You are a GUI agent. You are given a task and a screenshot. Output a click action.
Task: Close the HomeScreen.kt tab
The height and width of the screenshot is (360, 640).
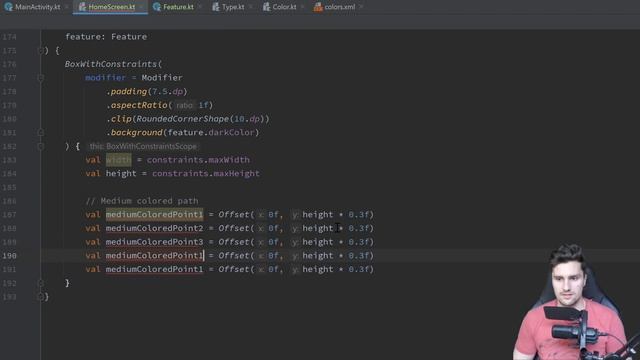(141, 7)
